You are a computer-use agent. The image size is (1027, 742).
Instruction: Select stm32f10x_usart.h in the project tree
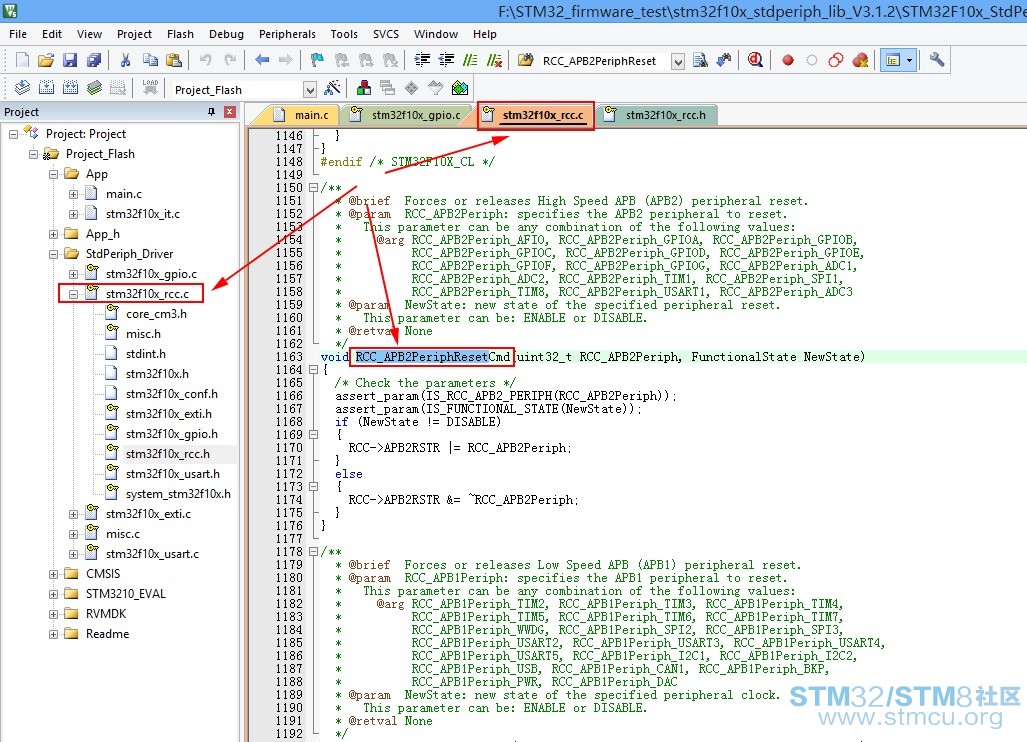coord(172,474)
